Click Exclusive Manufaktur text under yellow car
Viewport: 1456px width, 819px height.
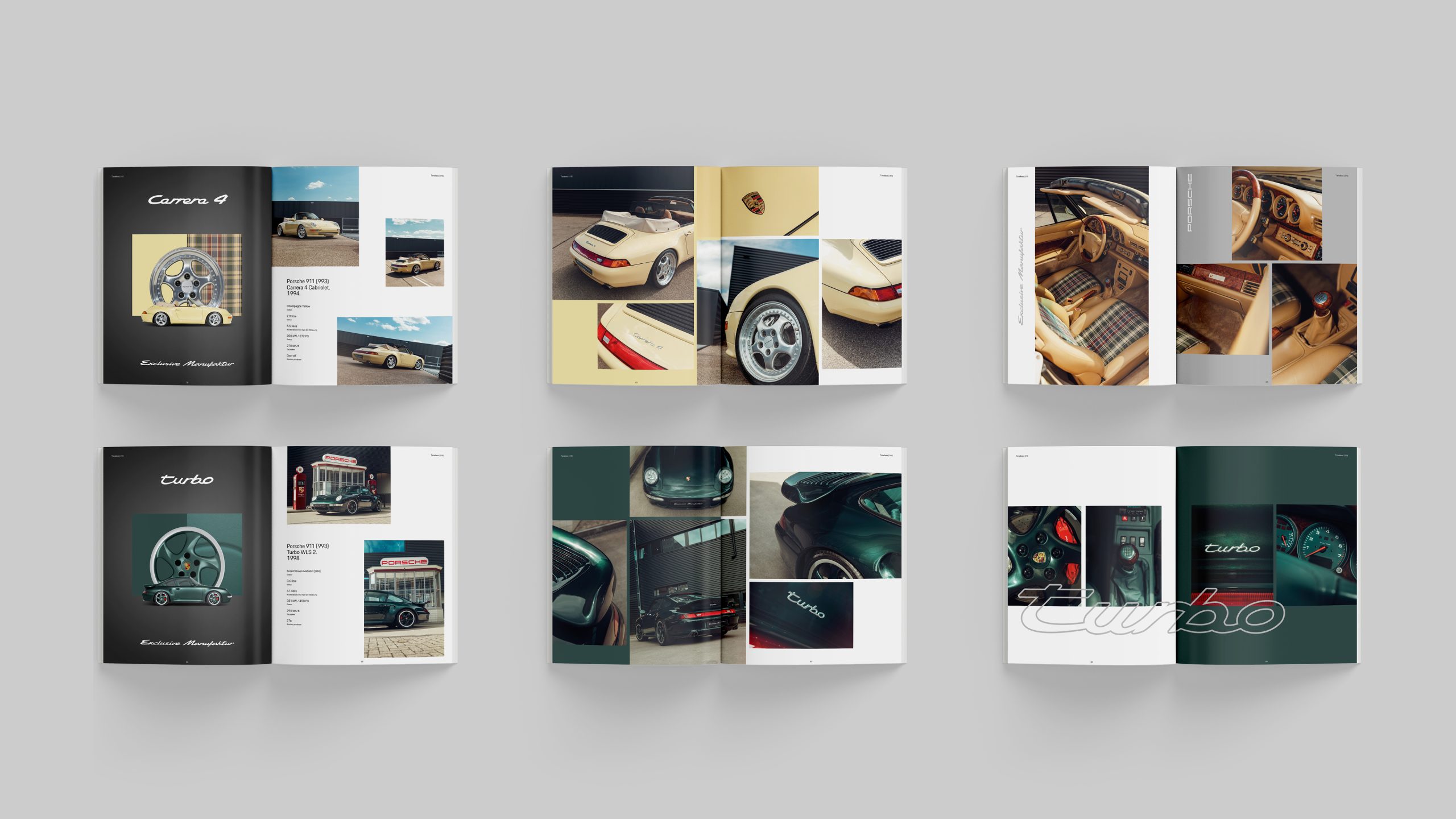[x=187, y=363]
